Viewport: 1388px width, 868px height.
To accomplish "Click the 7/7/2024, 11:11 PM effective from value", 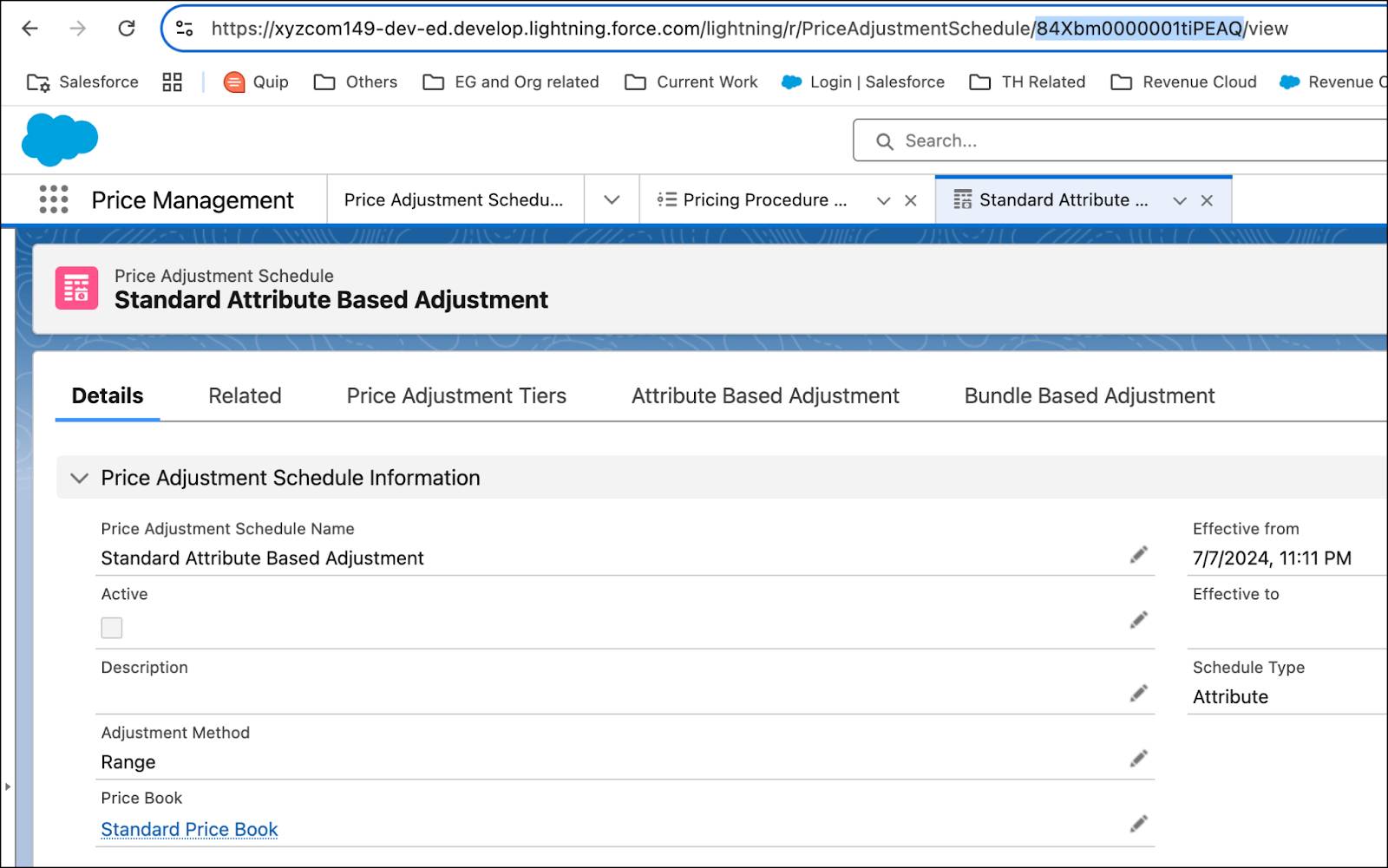I will point(1272,558).
